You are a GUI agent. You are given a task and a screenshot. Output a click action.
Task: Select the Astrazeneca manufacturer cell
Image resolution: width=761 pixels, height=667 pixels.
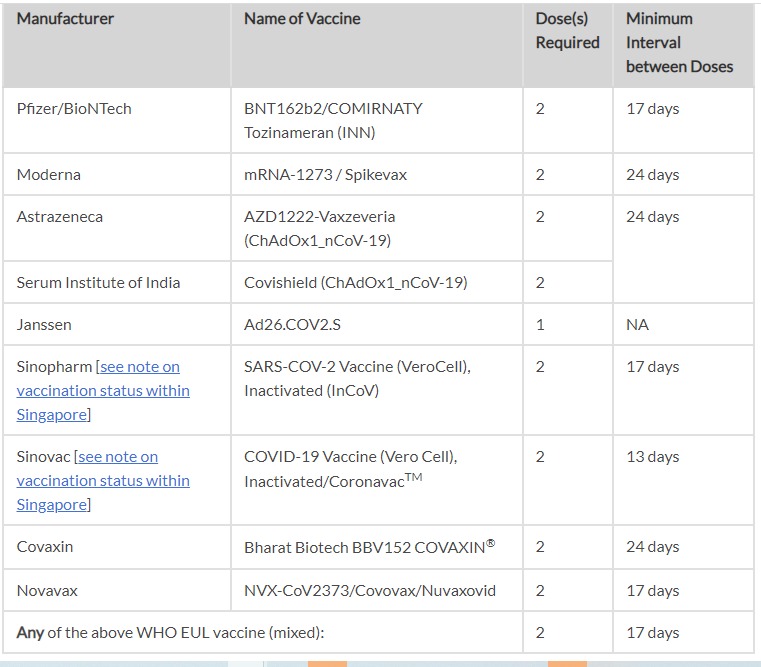pos(60,217)
